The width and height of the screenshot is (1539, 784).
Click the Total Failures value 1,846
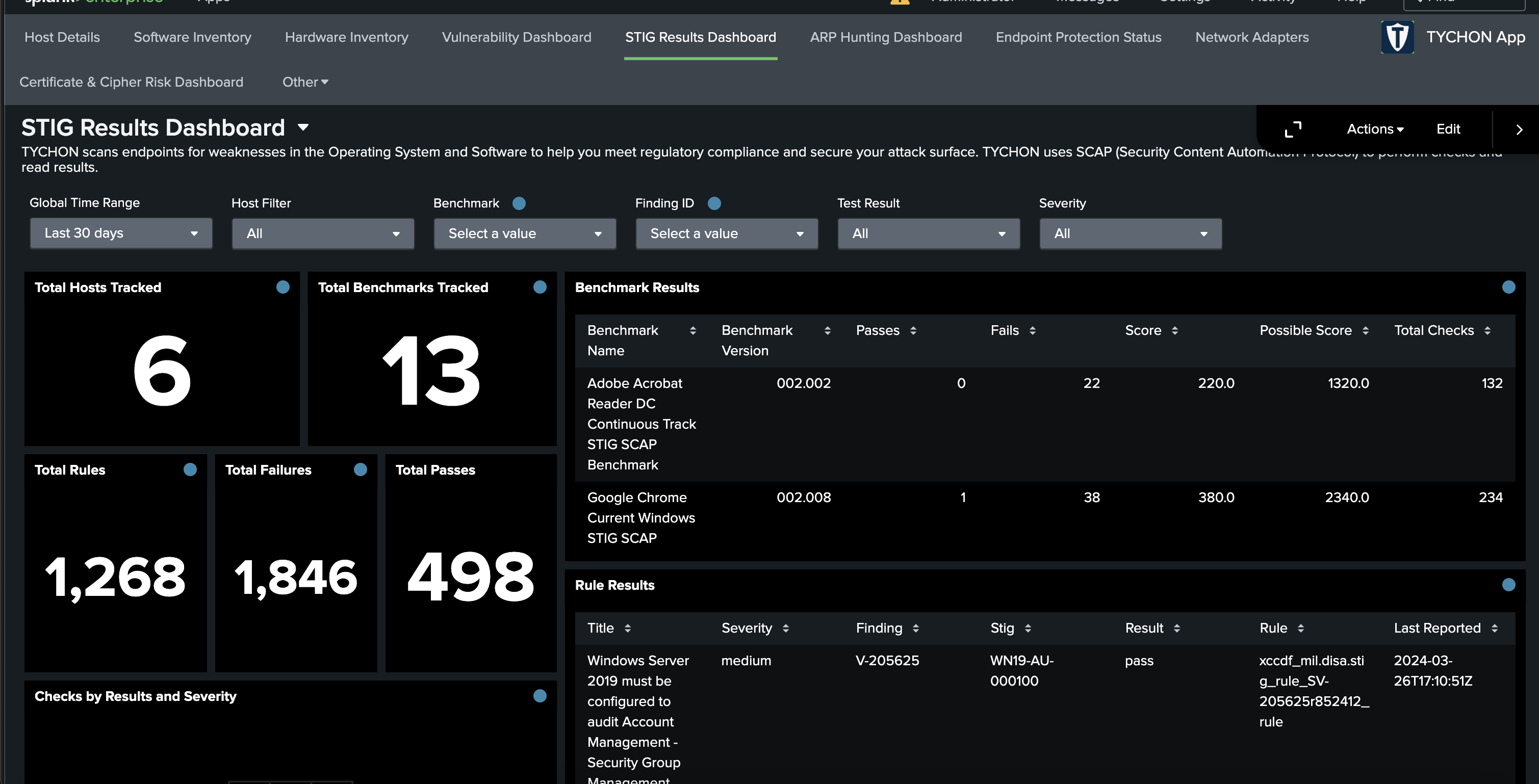(296, 578)
